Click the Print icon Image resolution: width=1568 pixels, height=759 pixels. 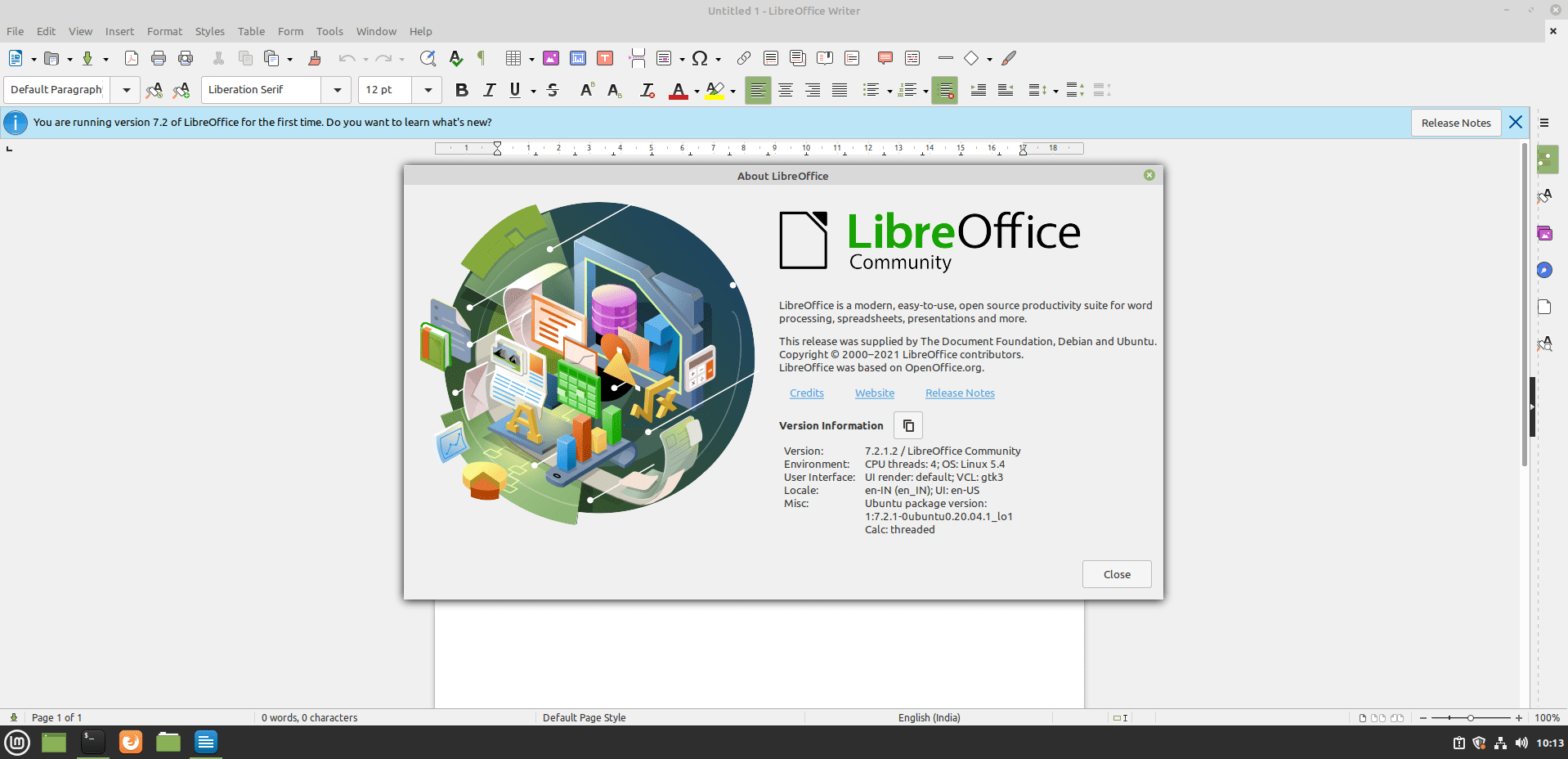pyautogui.click(x=159, y=58)
